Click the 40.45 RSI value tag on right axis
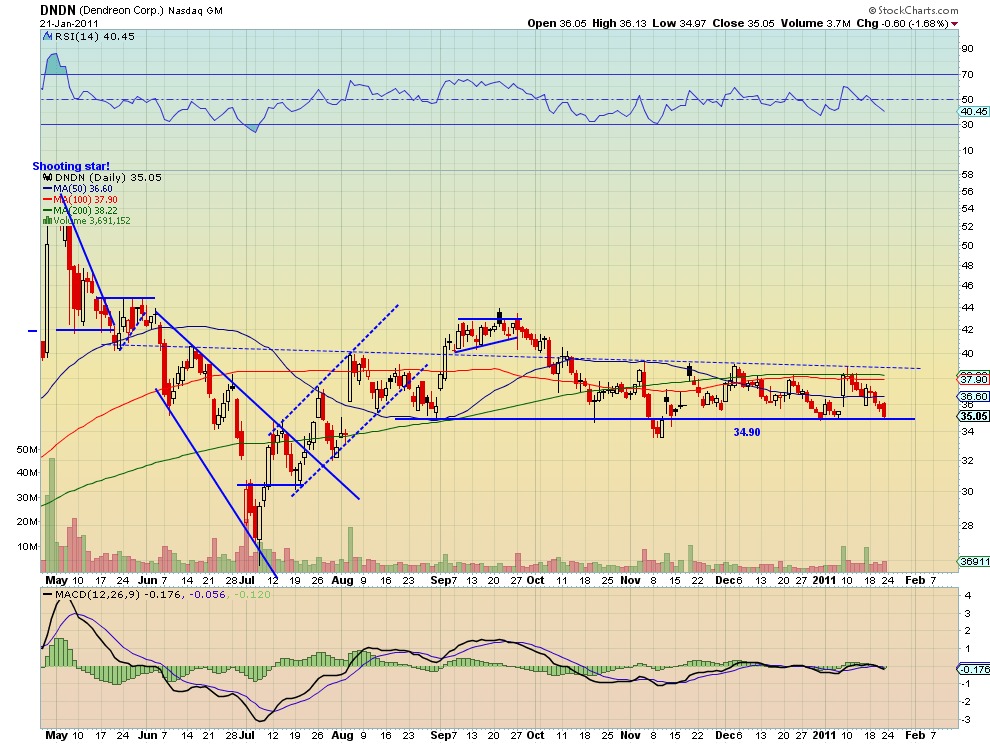Viewport: 990px width, 744px height. pyautogui.click(x=973, y=111)
